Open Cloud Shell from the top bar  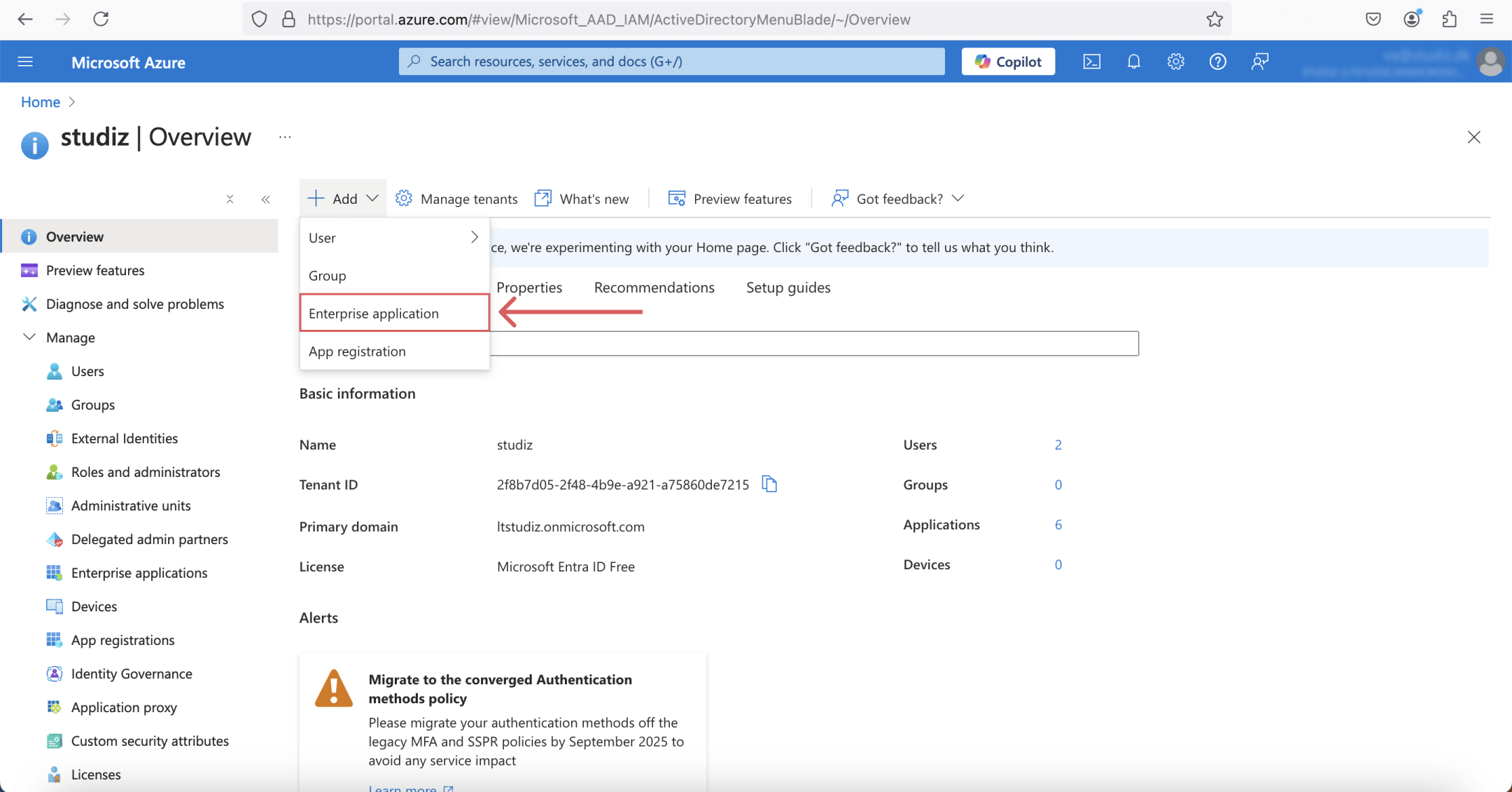(x=1092, y=62)
